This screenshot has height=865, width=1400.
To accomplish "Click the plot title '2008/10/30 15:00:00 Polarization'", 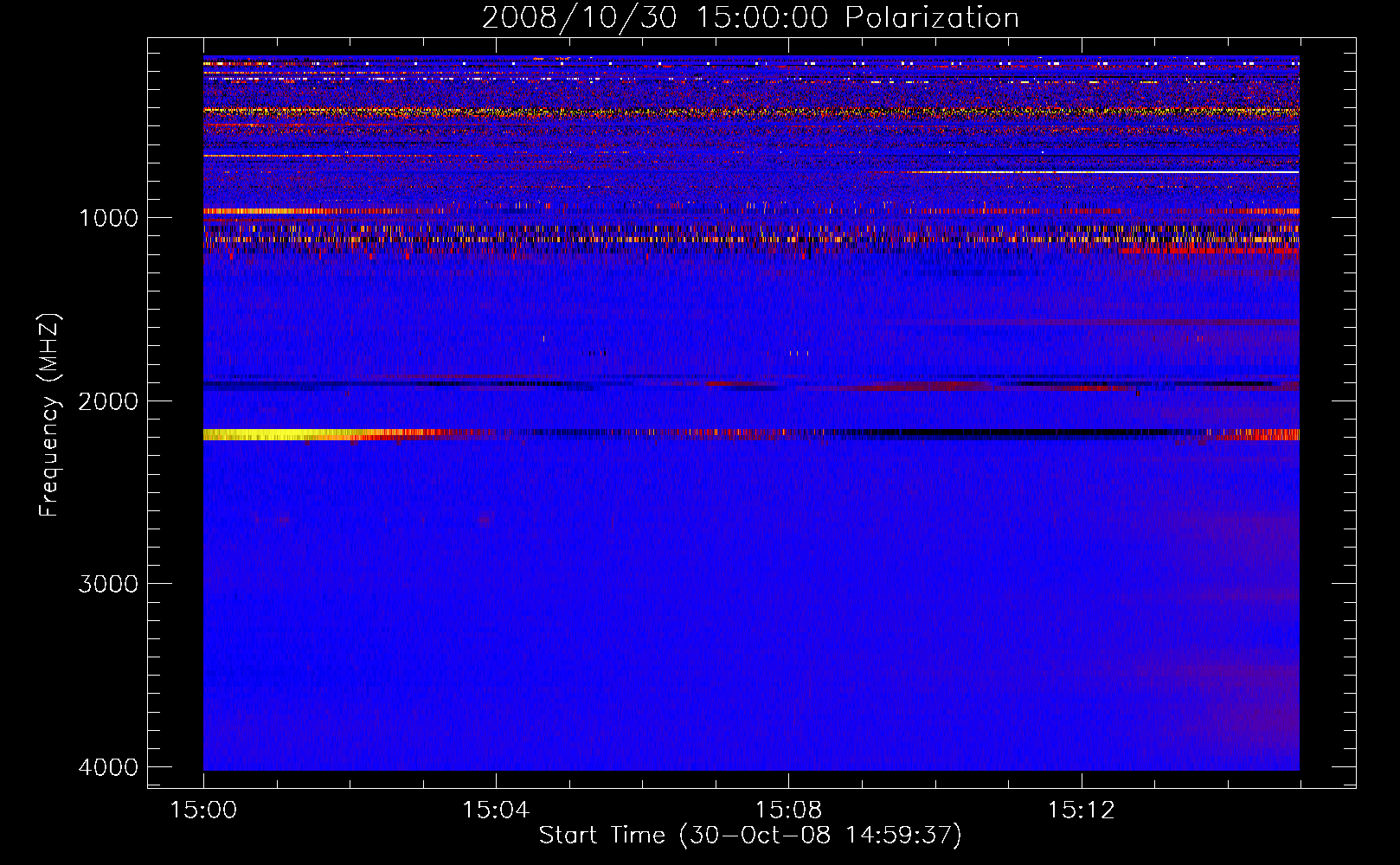I will (750, 17).
